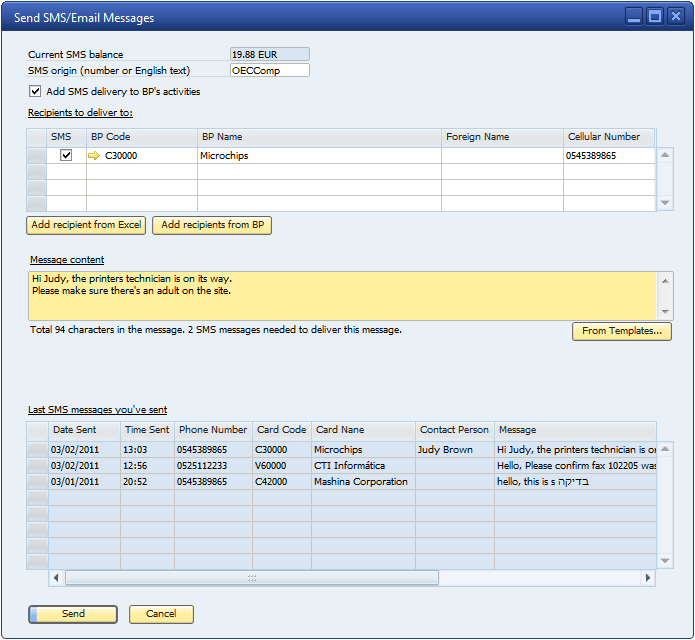Edit the SMS origin field OECComp

pos(269,70)
